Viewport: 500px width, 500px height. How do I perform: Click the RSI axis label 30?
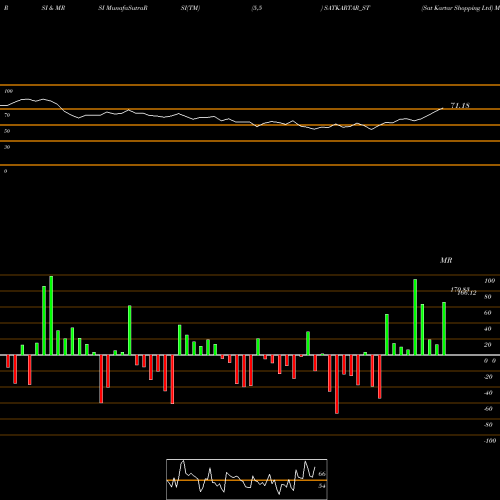coord(7,147)
